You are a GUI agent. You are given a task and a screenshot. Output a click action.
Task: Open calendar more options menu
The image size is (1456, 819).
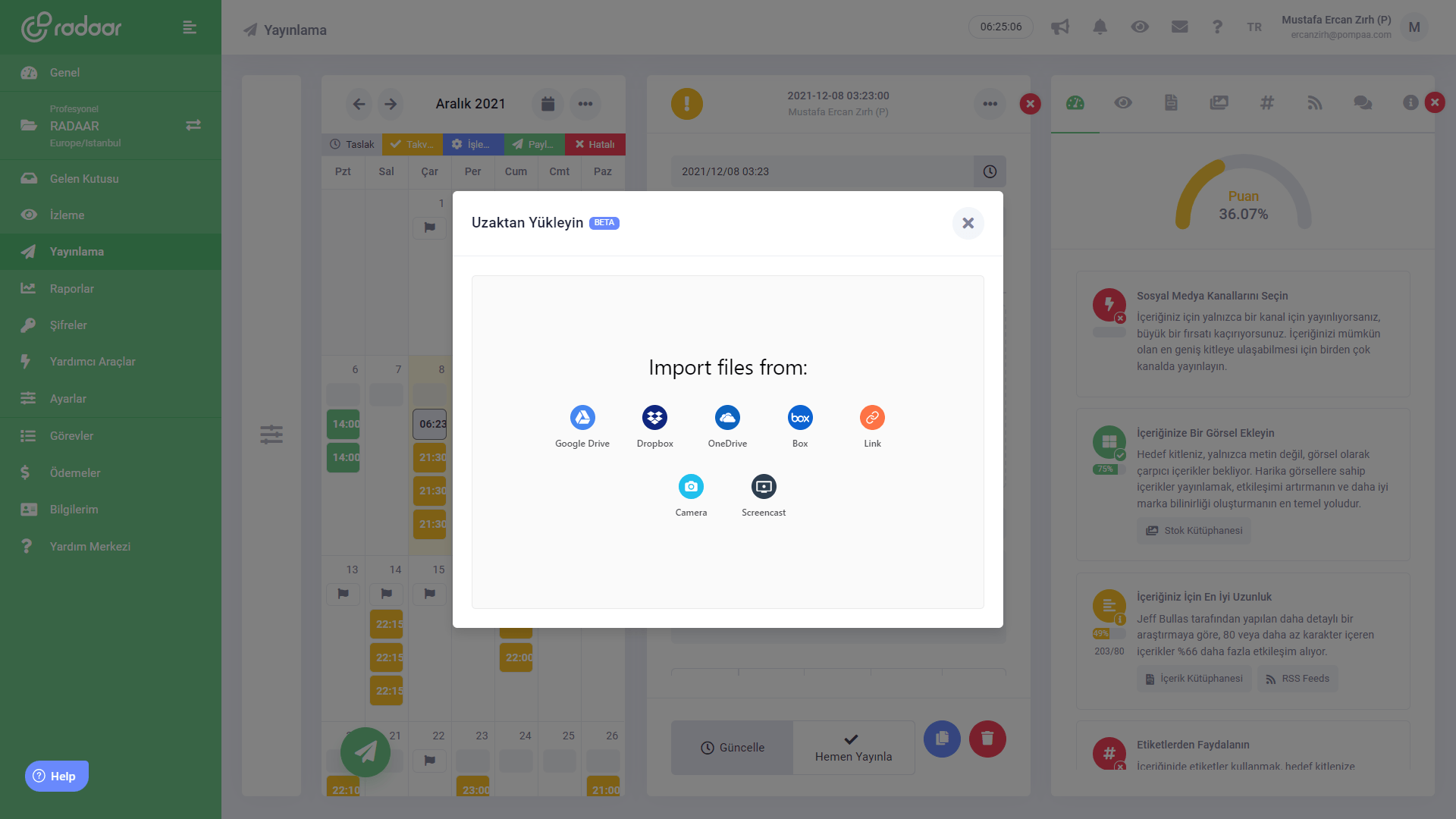(585, 104)
